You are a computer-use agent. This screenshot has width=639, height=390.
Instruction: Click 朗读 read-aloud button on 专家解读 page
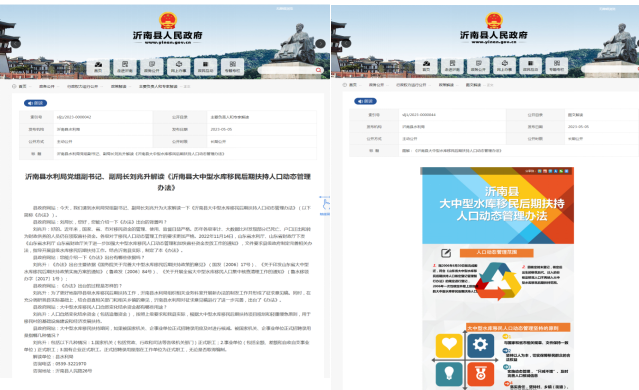[x=35, y=103]
